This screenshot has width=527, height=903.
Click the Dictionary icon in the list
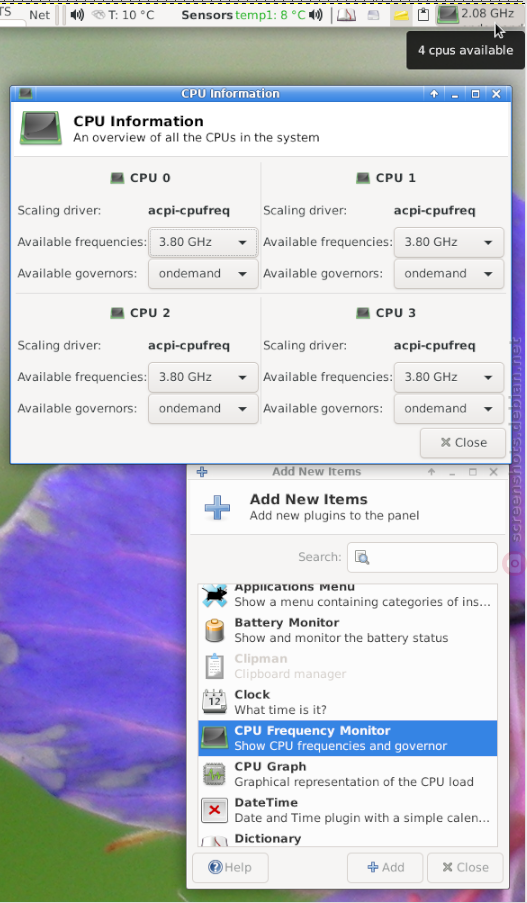[214, 840]
